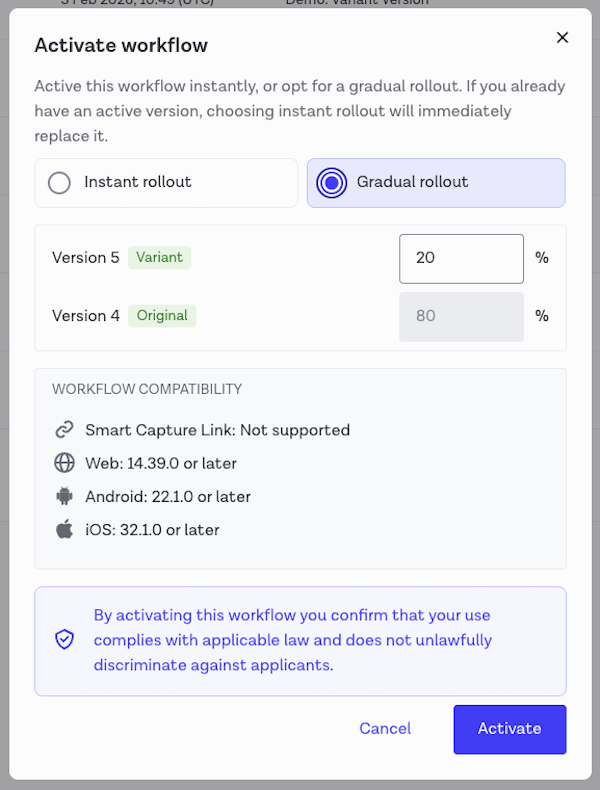Click the Version 5 percentage input field
Viewport: 600px width, 790px height.
[461, 258]
